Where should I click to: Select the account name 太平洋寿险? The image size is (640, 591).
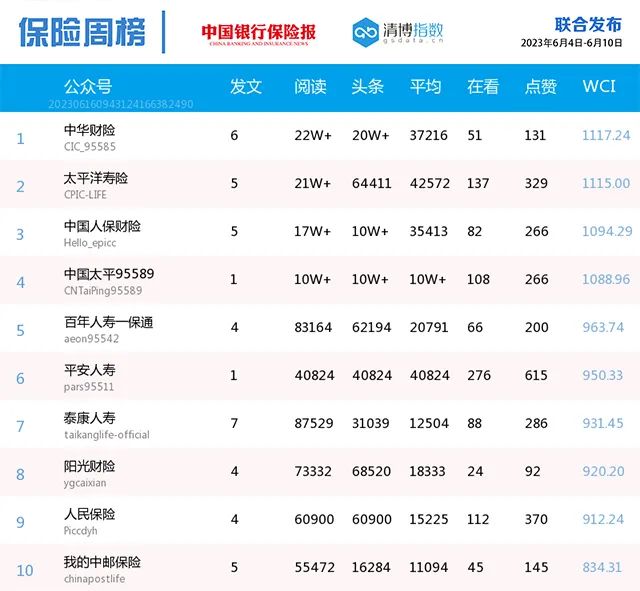[x=96, y=178]
